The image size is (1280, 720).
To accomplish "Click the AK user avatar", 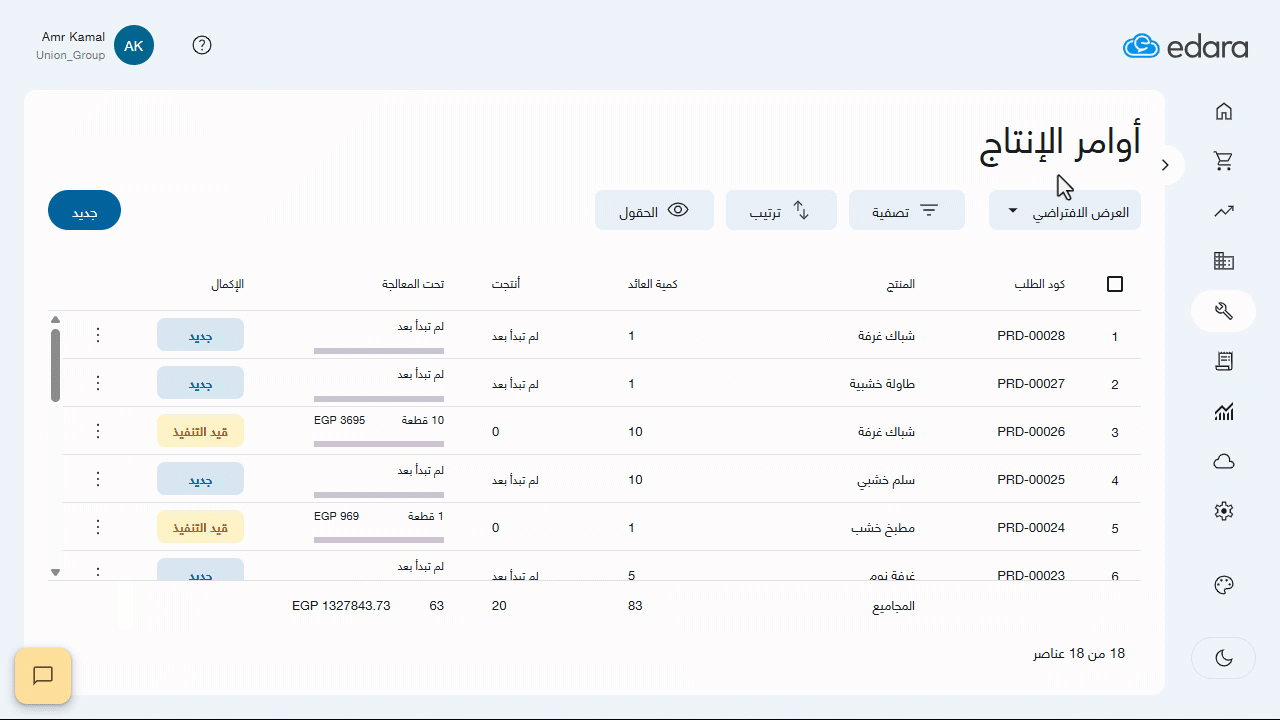I will (134, 45).
